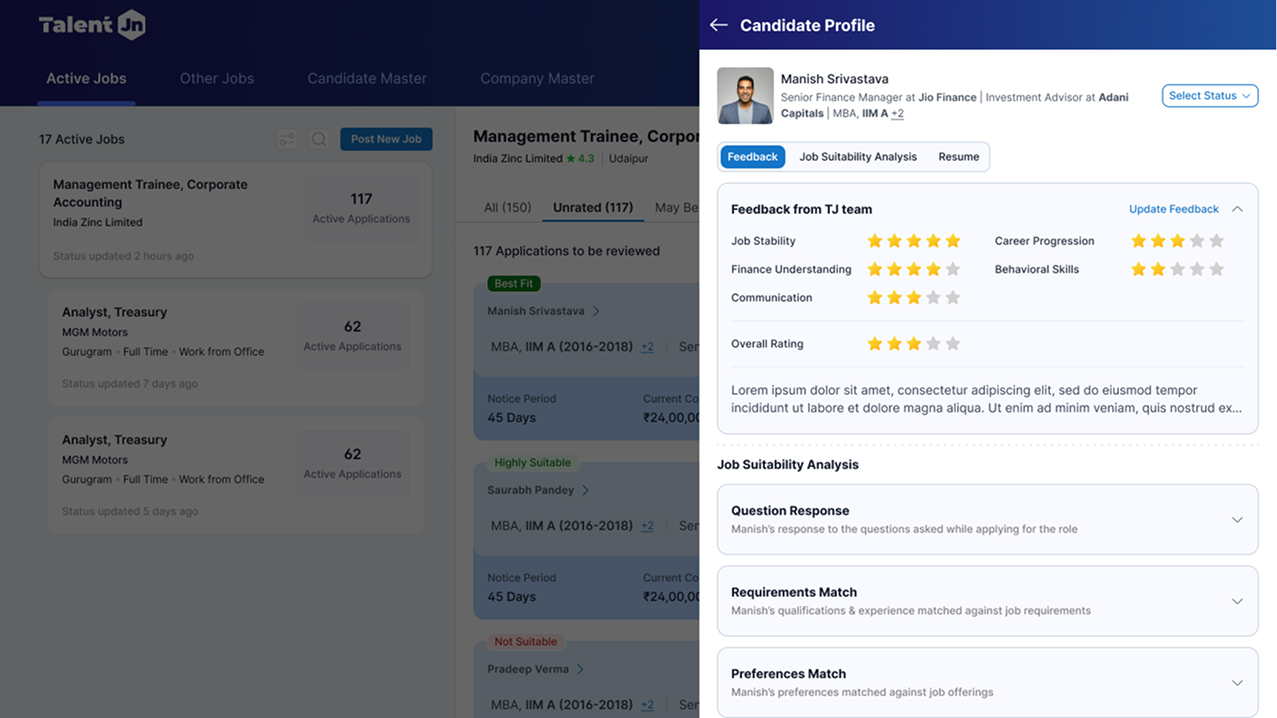Screen dimensions: 1277x718
Task: Select the Unrated (117) applications tab
Action: pyautogui.click(x=593, y=207)
